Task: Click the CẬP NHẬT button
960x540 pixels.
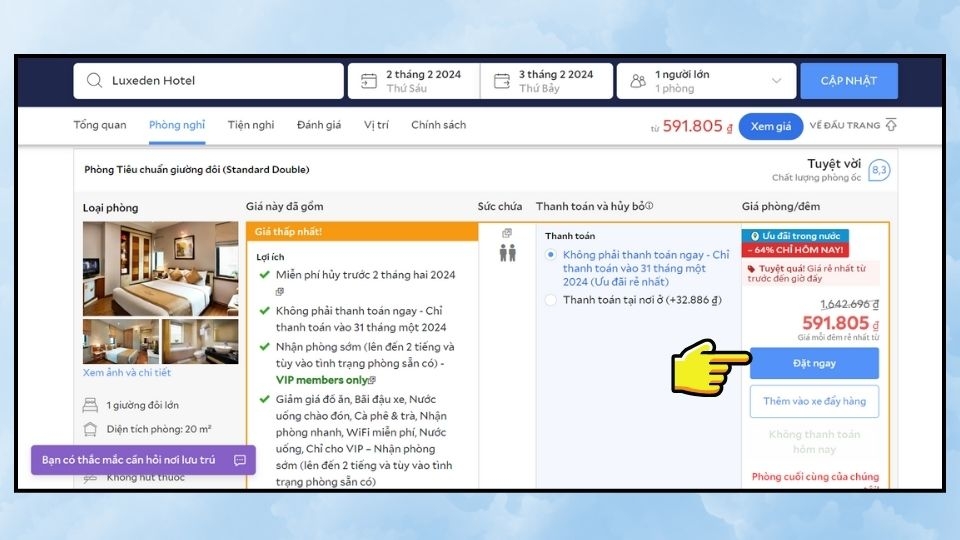Action: (x=849, y=81)
